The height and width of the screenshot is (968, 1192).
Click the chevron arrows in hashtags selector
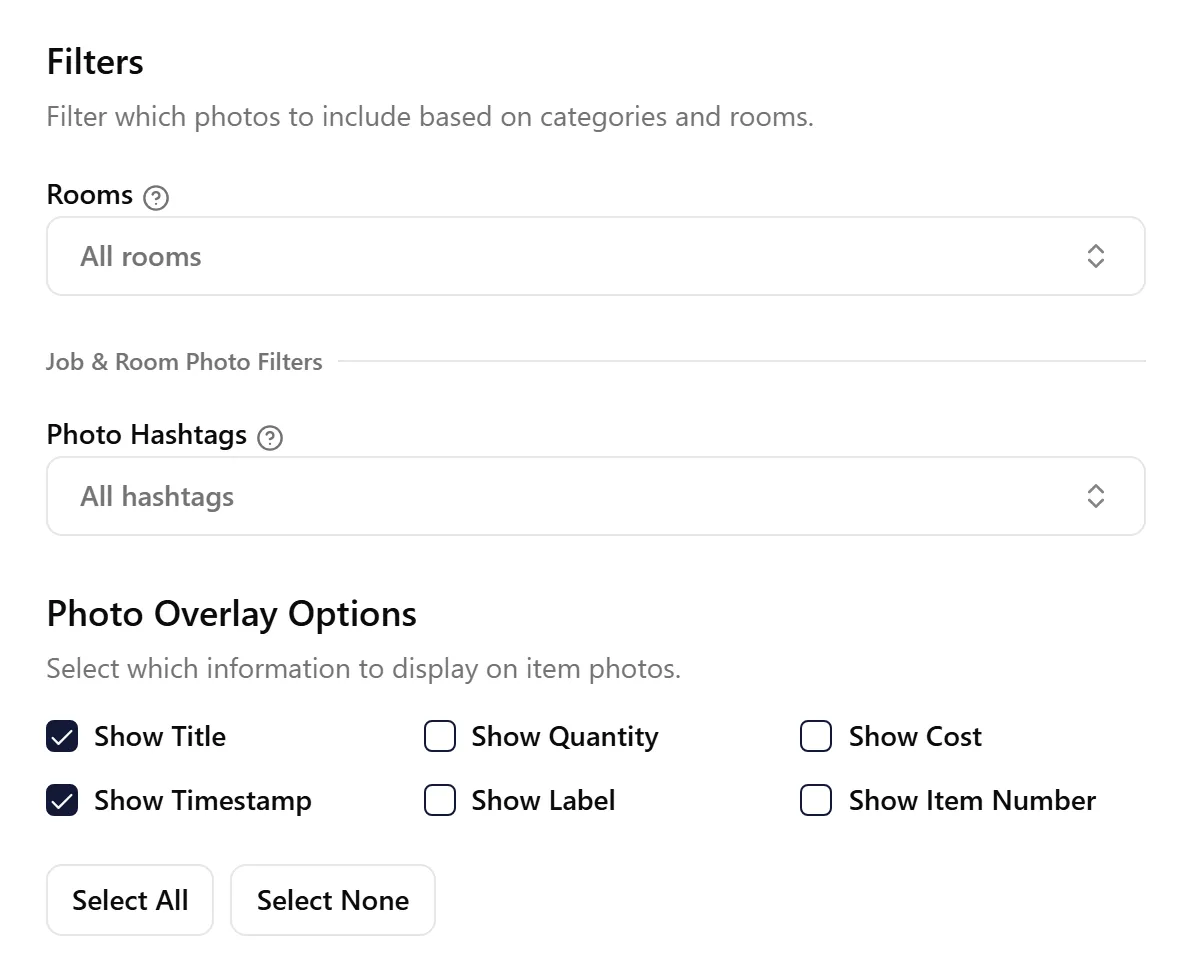click(1095, 496)
